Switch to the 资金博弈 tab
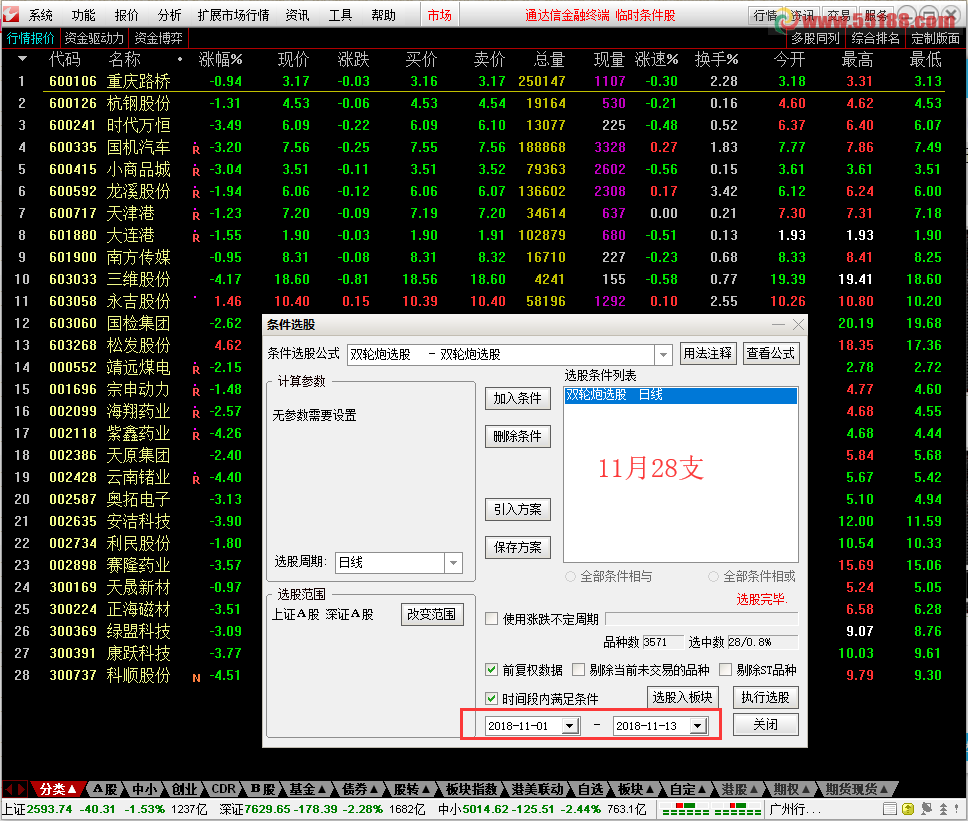Screen dimensions: 968x821 tap(158, 38)
